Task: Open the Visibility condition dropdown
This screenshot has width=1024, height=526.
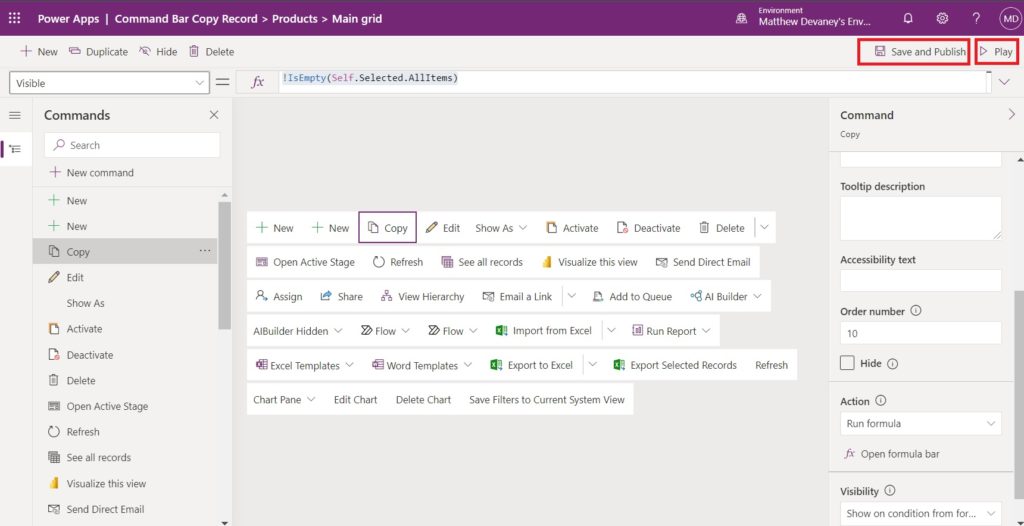Action: pyautogui.click(x=920, y=513)
